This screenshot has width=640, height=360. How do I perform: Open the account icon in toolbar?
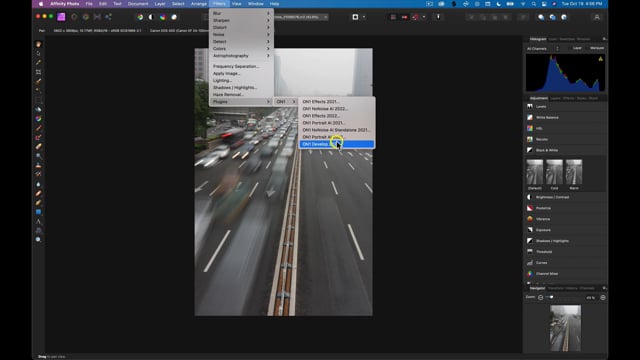point(597,17)
